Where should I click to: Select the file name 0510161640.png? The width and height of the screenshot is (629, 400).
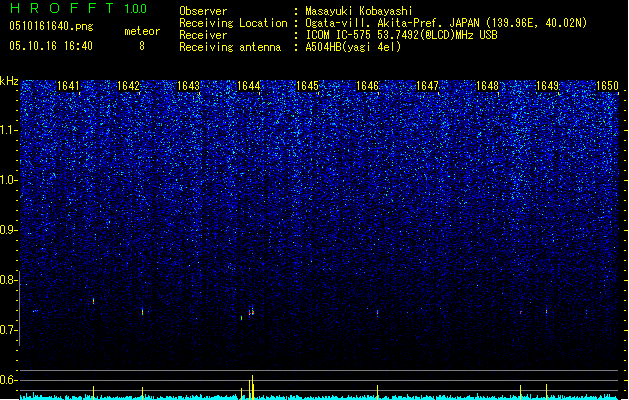pos(51,26)
